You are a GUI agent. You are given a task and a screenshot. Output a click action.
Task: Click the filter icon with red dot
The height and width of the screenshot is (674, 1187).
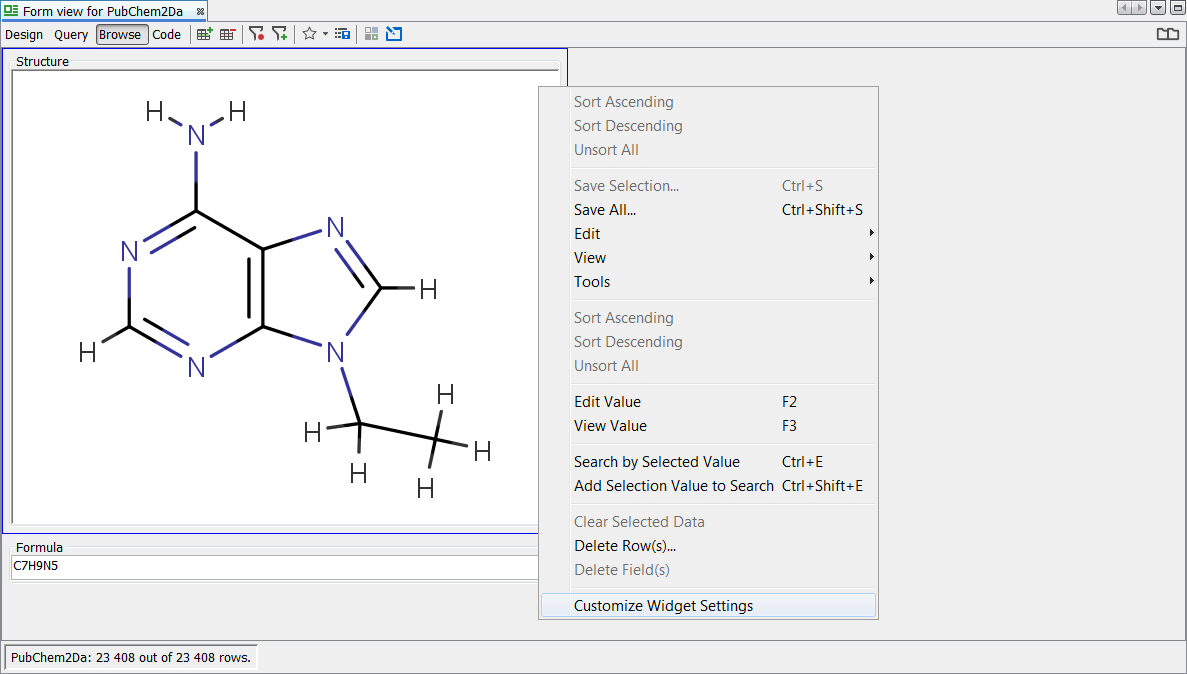pyautogui.click(x=257, y=34)
